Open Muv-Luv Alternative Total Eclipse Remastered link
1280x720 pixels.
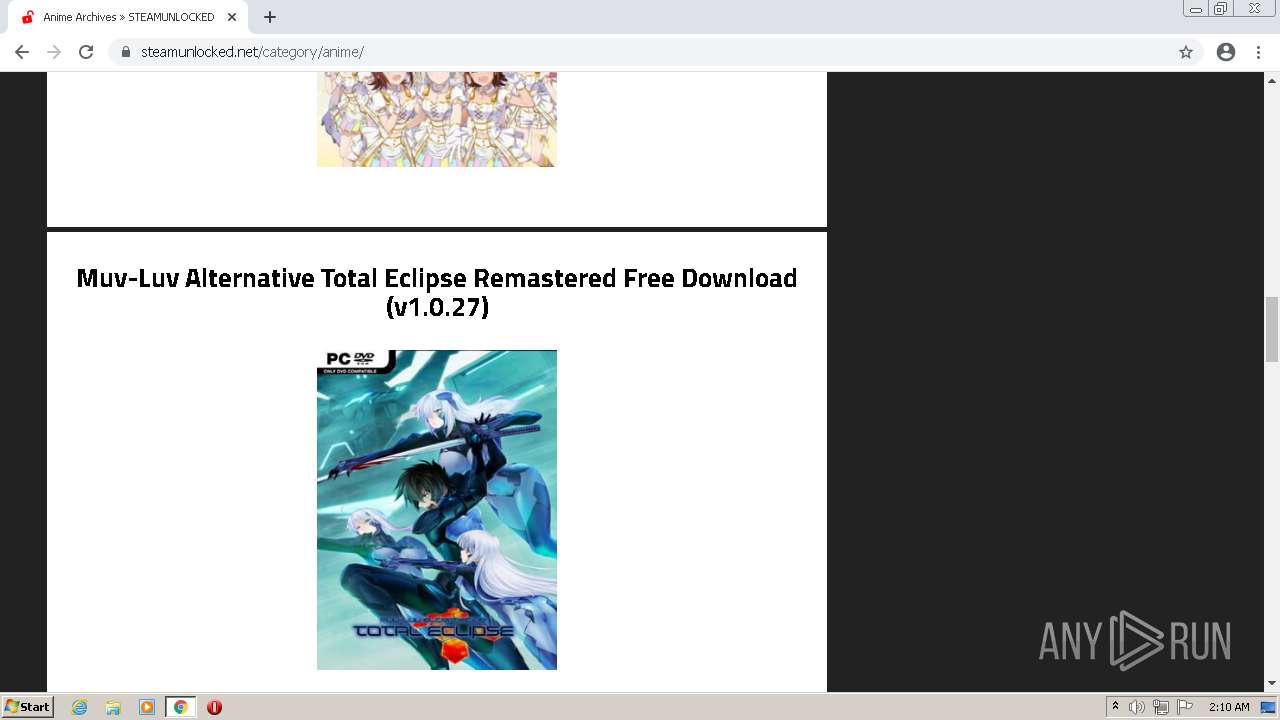pyautogui.click(x=437, y=292)
